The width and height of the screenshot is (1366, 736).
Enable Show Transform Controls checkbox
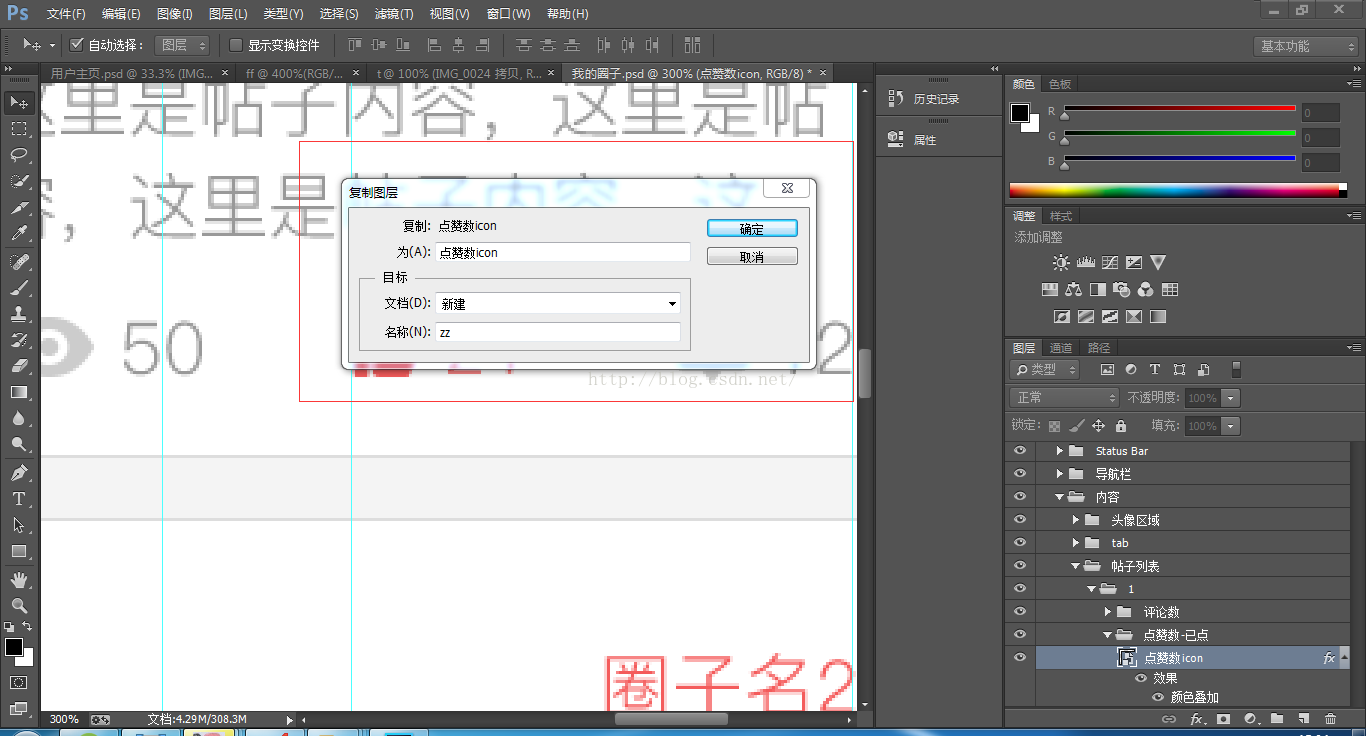(236, 45)
